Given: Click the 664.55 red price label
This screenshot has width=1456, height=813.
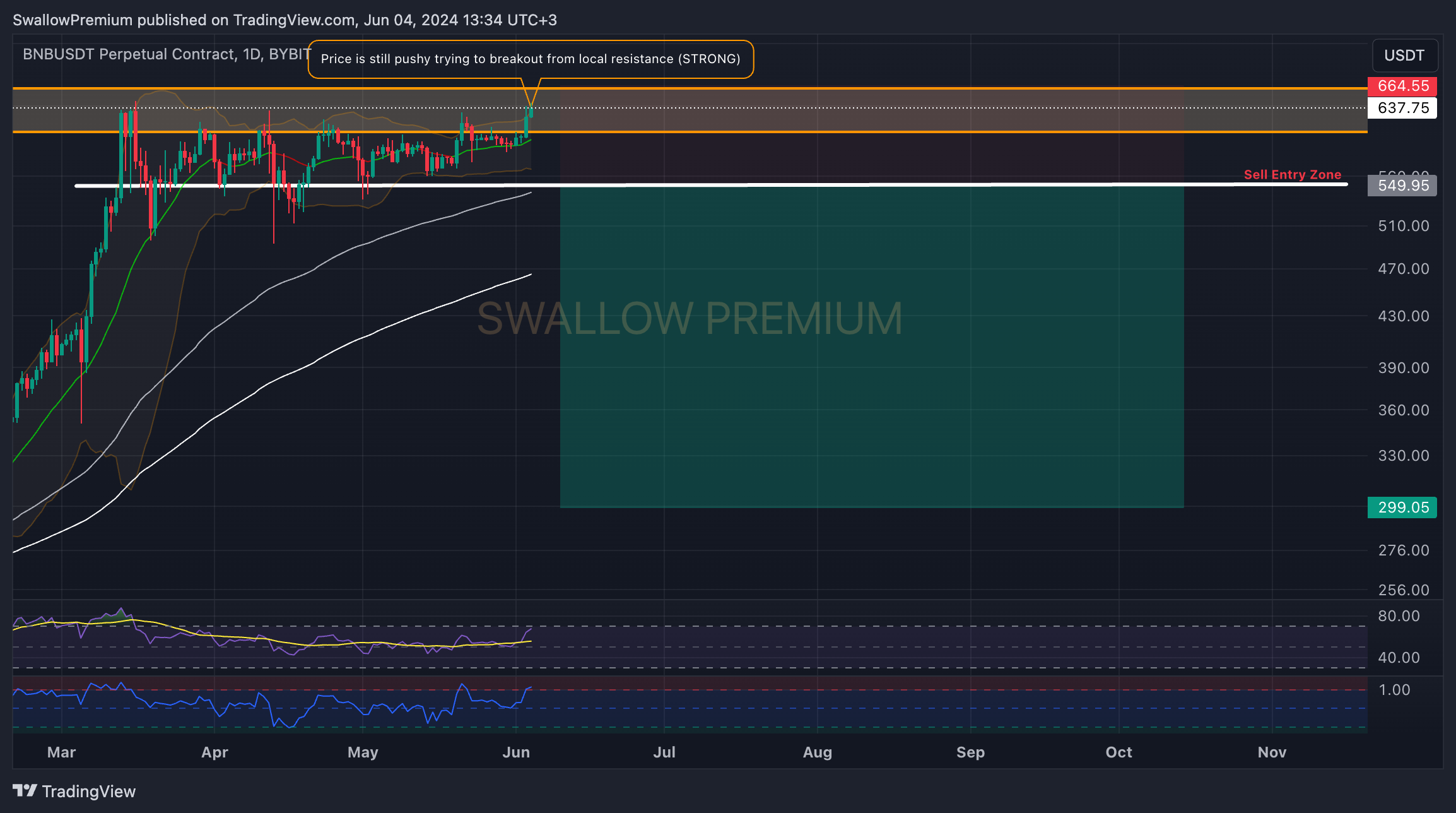Looking at the screenshot, I should [x=1402, y=86].
